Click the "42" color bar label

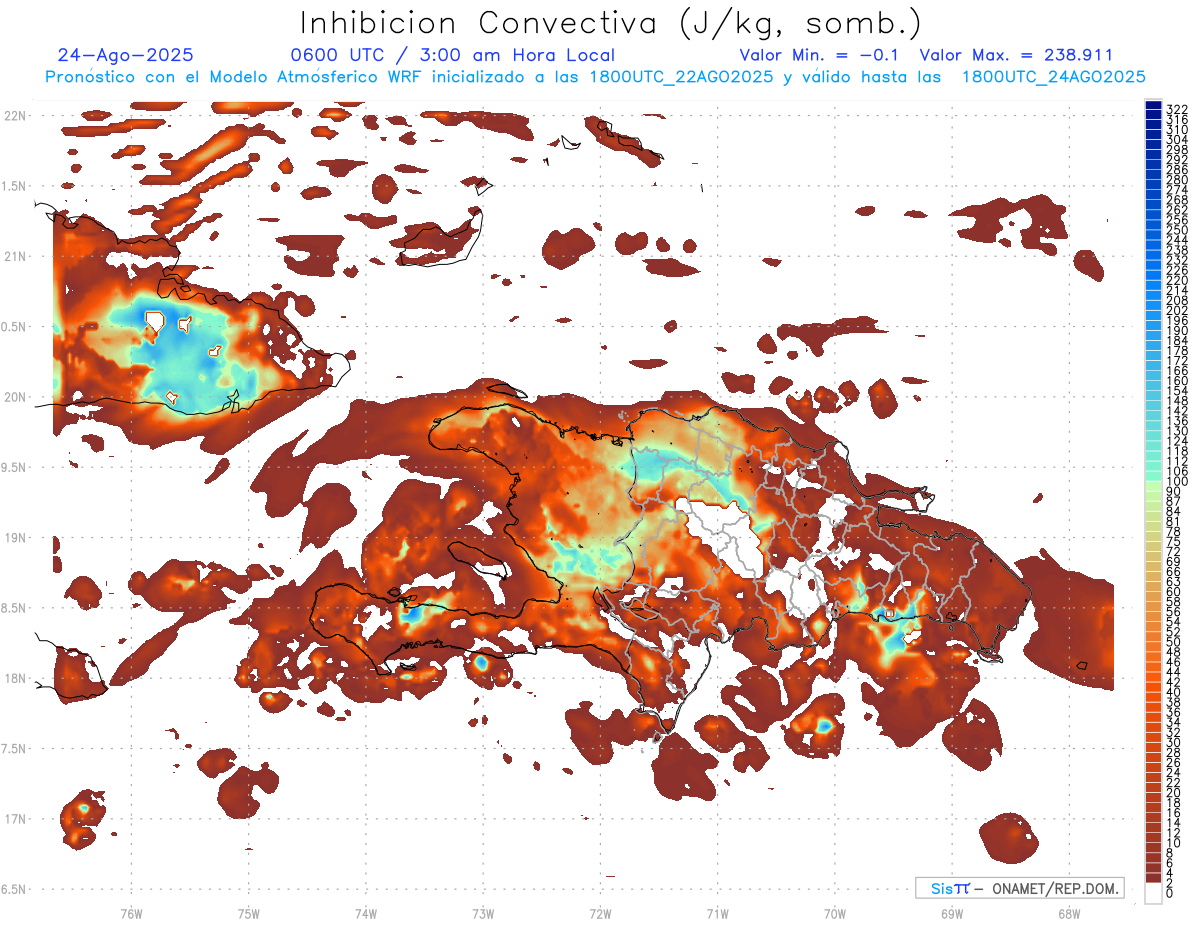pyautogui.click(x=1173, y=682)
